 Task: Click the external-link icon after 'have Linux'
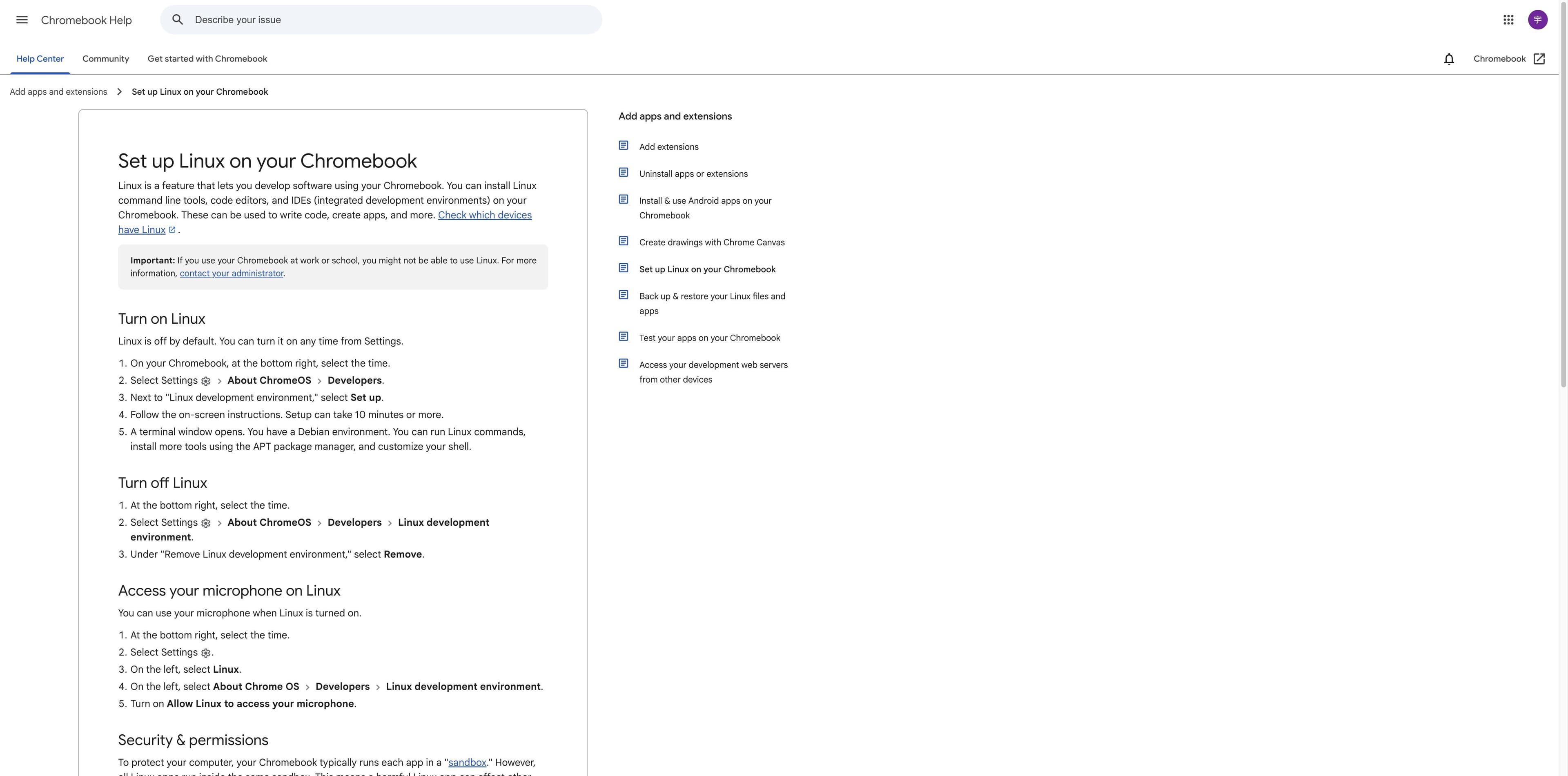pos(172,230)
